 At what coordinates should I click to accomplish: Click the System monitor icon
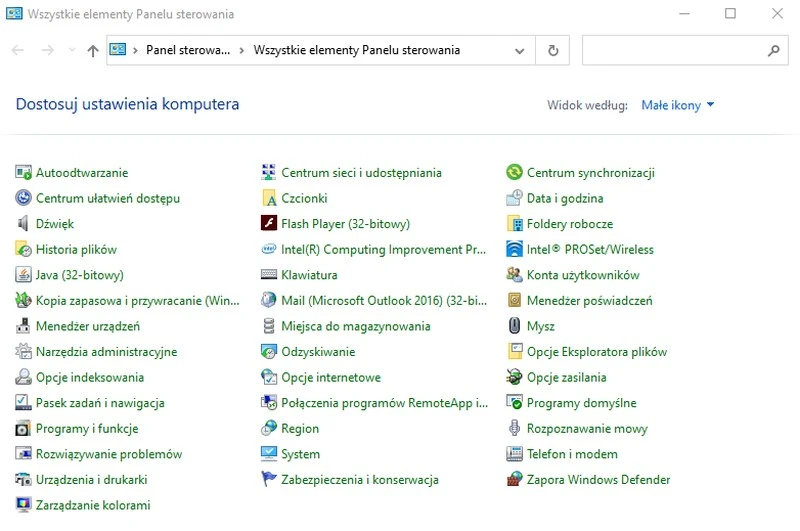tap(268, 454)
